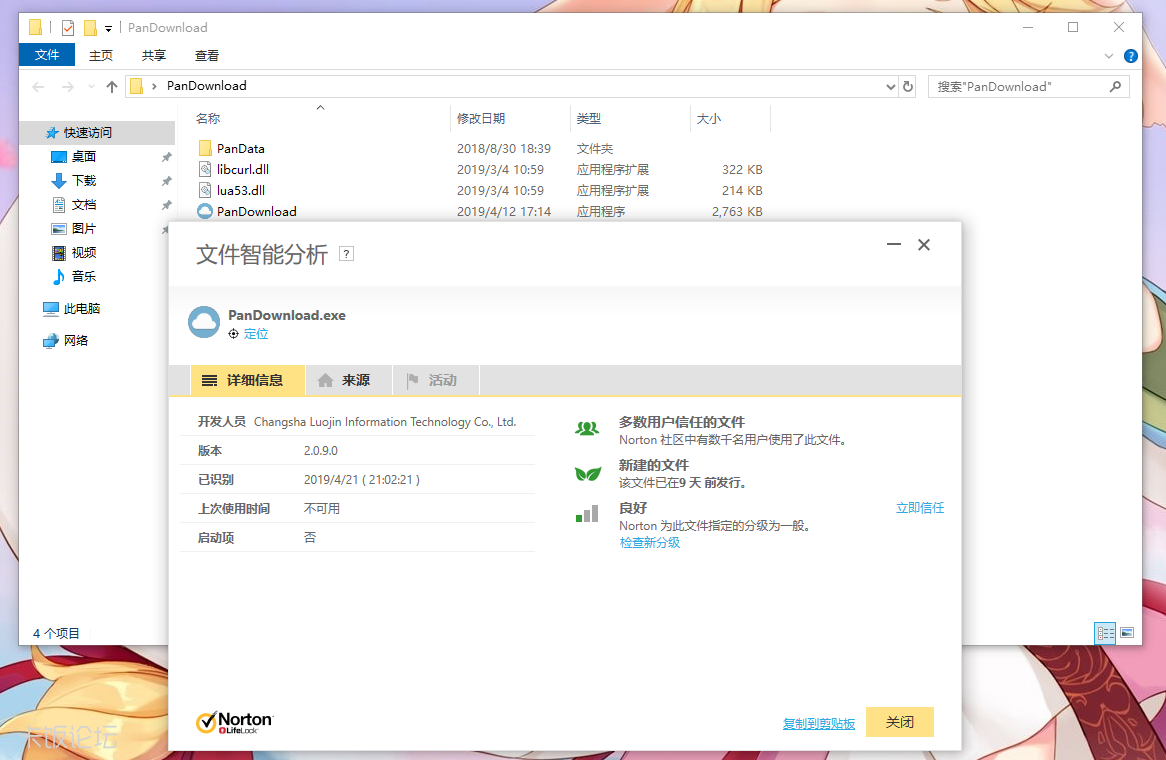The height and width of the screenshot is (760, 1166).
Task: Open the 查看 ribbon tab
Action: pos(207,56)
